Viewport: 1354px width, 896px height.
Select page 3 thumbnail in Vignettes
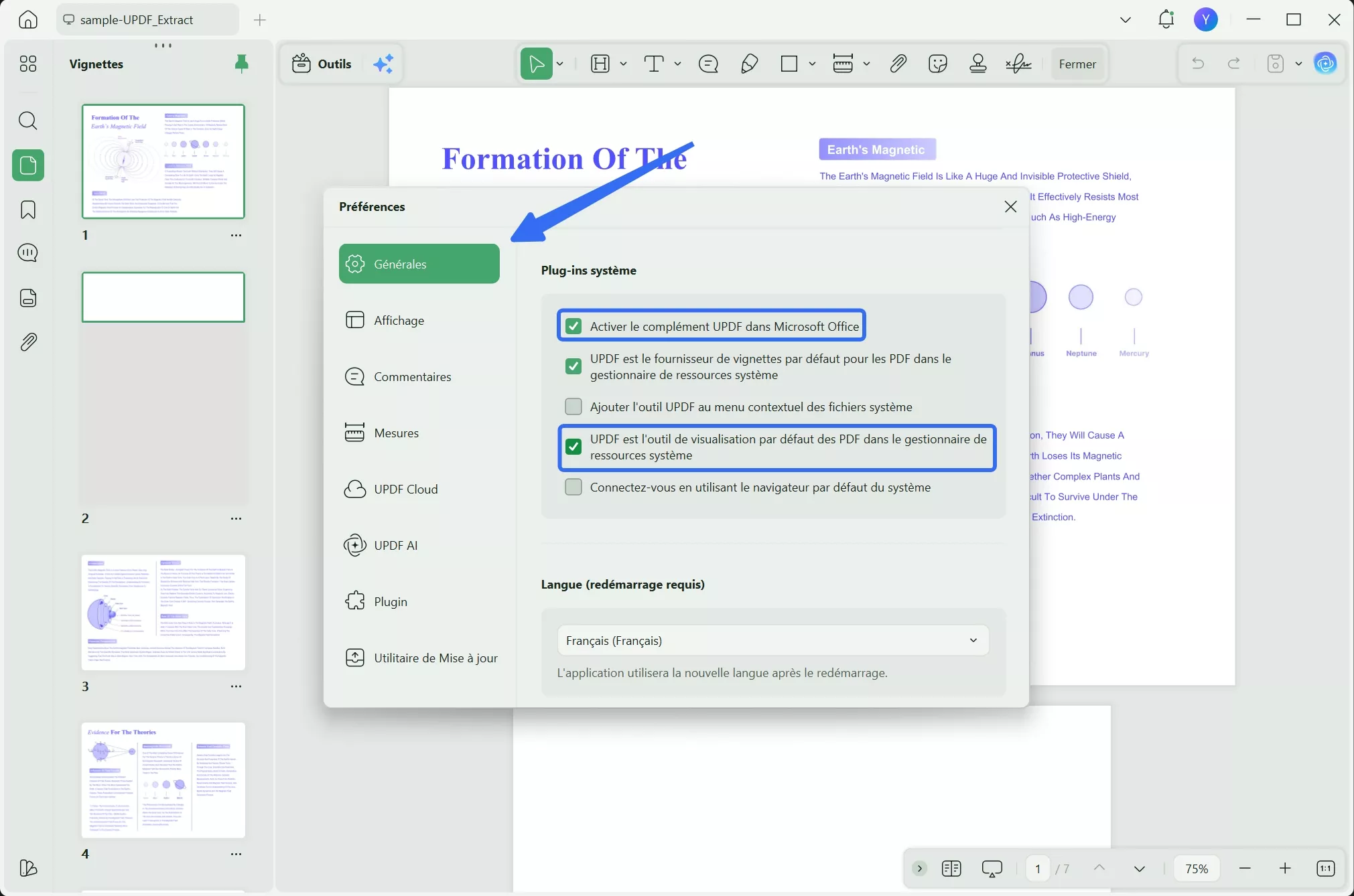click(x=163, y=612)
